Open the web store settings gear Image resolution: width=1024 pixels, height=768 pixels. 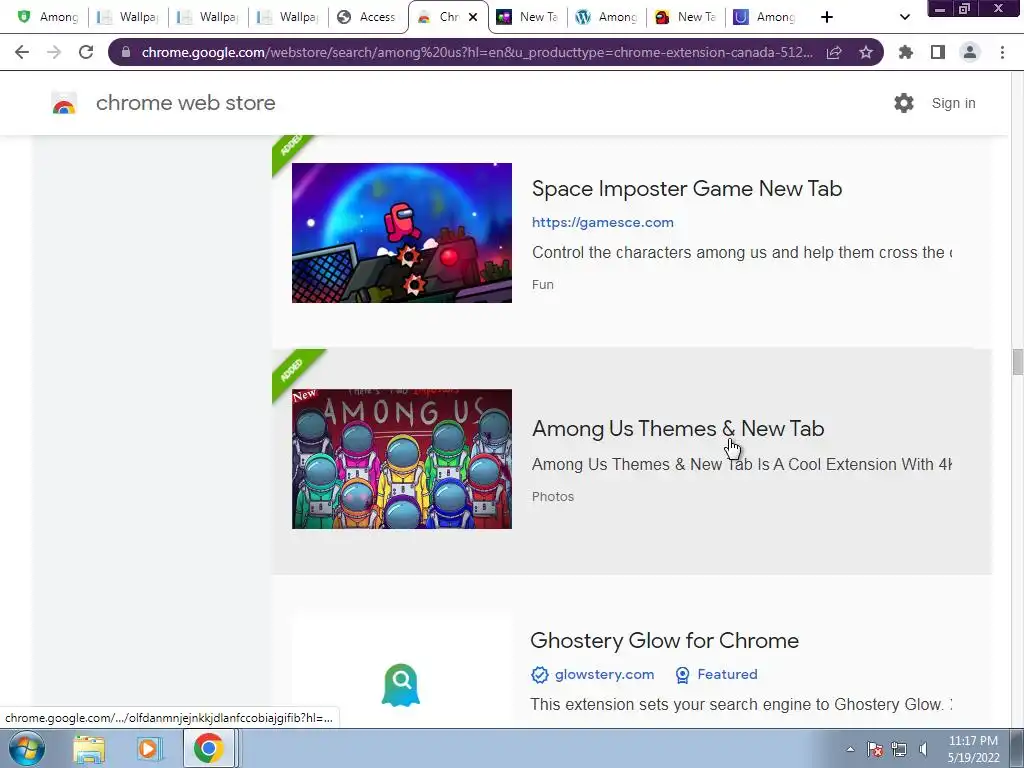(x=904, y=103)
